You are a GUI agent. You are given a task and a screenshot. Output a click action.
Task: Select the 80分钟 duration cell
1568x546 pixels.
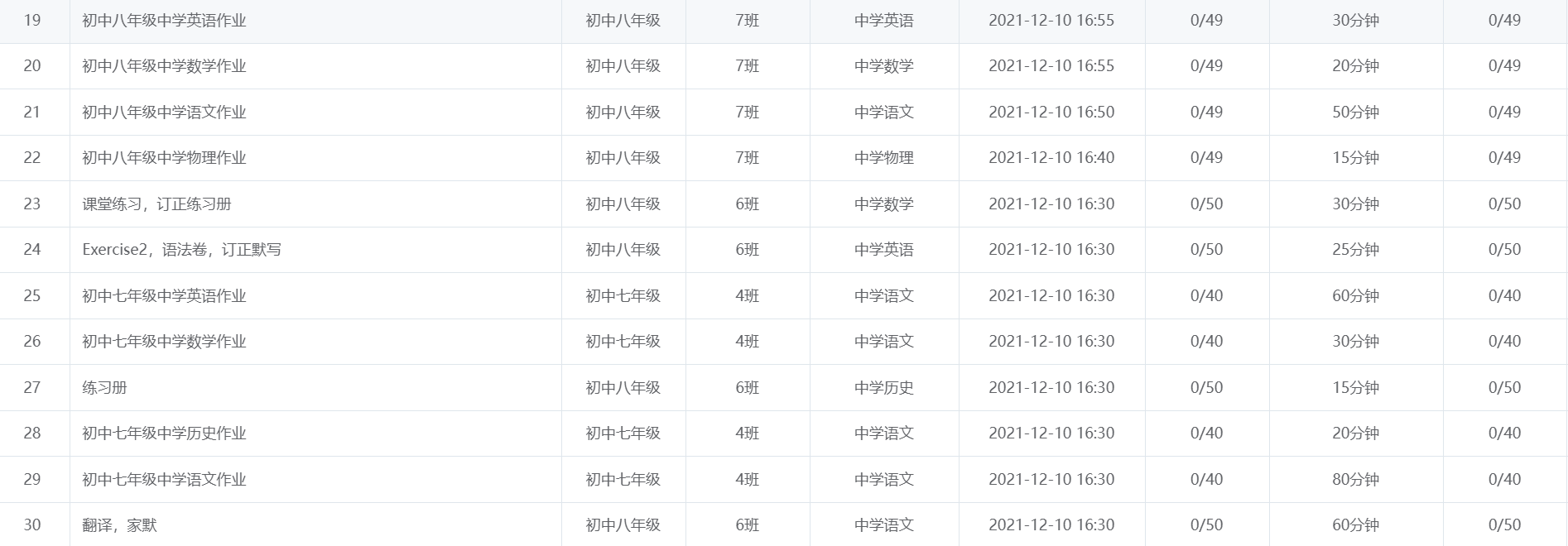(x=1355, y=480)
